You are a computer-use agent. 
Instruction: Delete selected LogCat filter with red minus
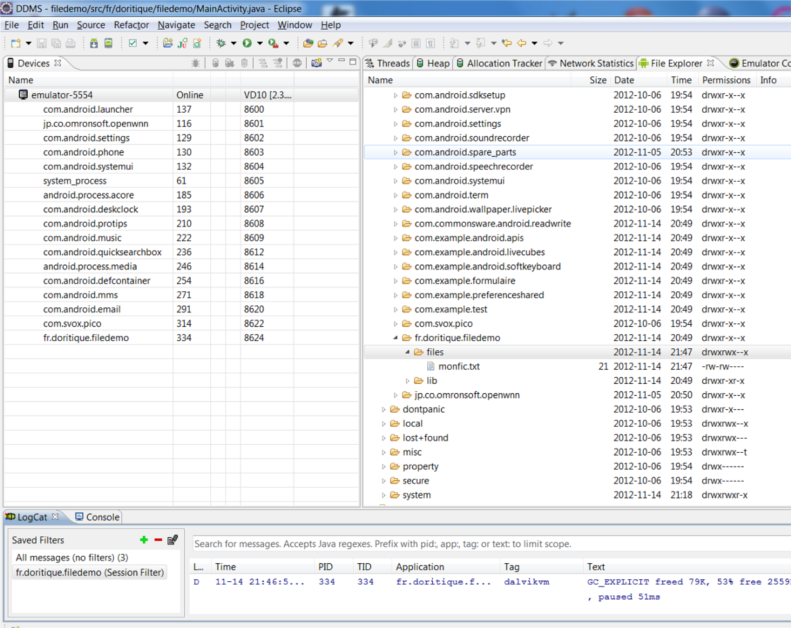(158, 540)
